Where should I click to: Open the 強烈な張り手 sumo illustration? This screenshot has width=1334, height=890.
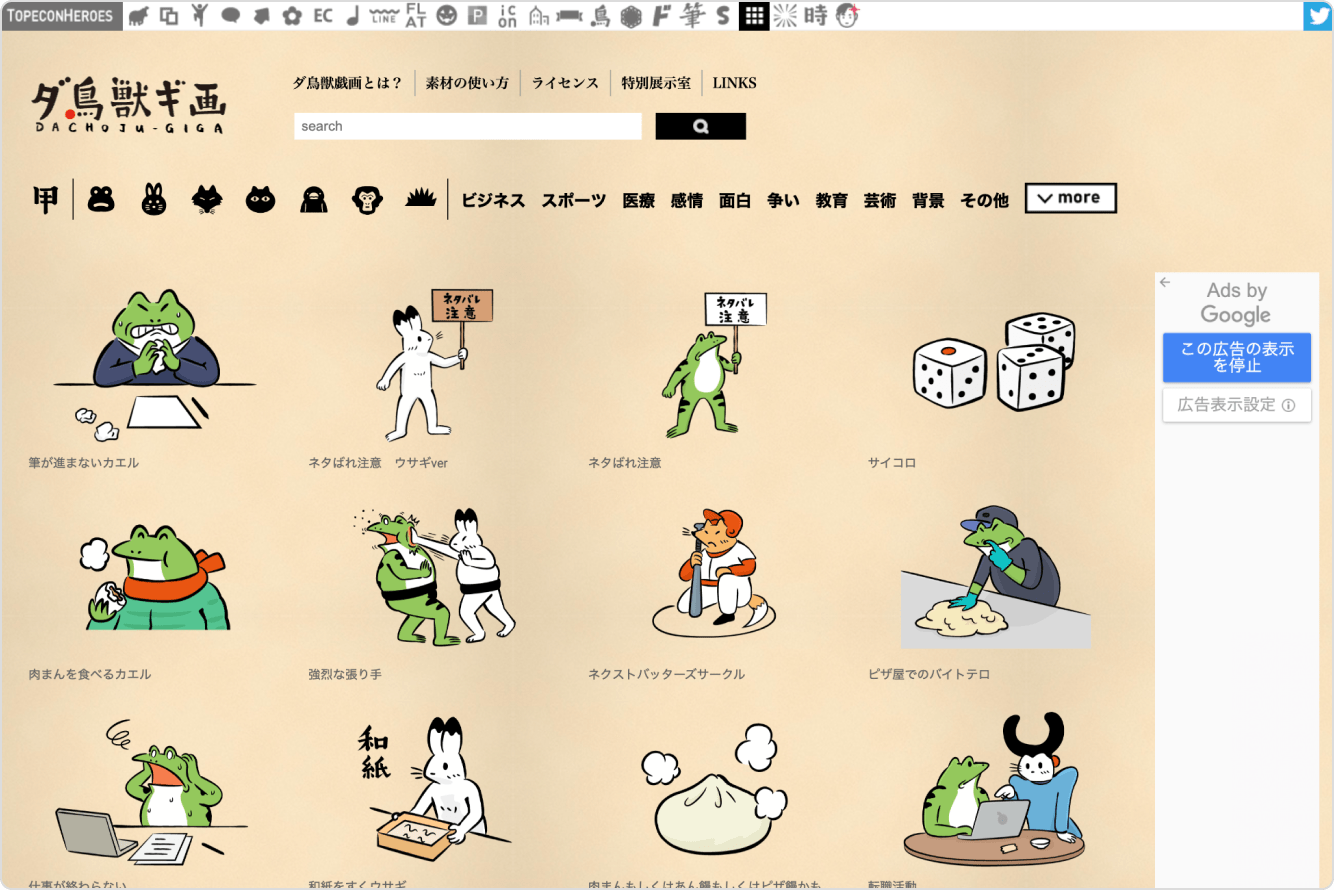pos(435,577)
